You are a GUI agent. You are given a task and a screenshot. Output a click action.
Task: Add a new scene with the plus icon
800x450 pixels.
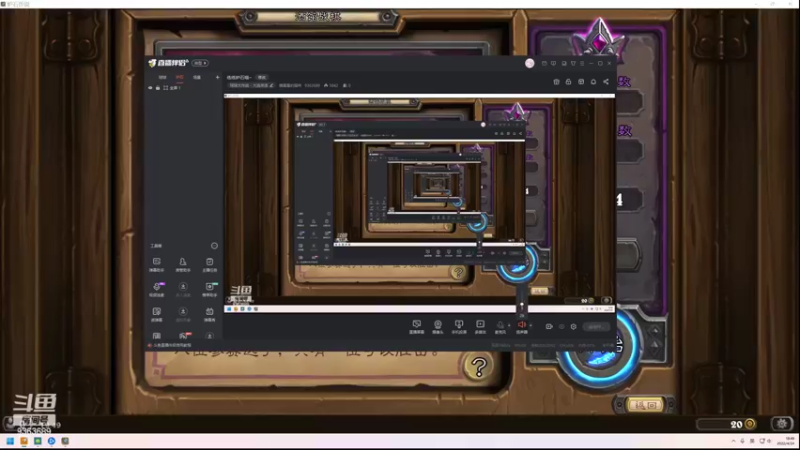pyautogui.click(x=217, y=77)
